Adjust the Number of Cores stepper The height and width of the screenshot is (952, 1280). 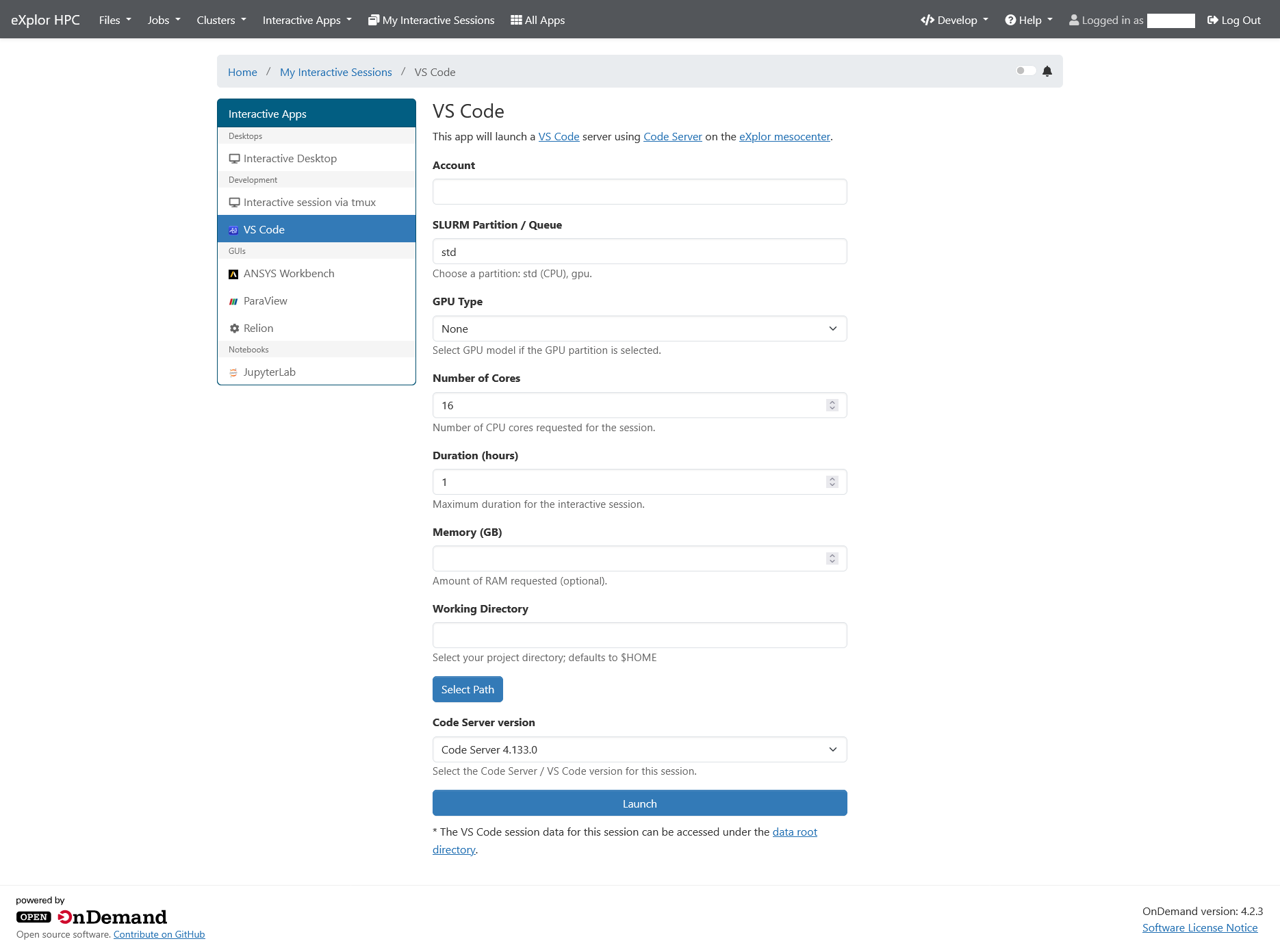(832, 405)
